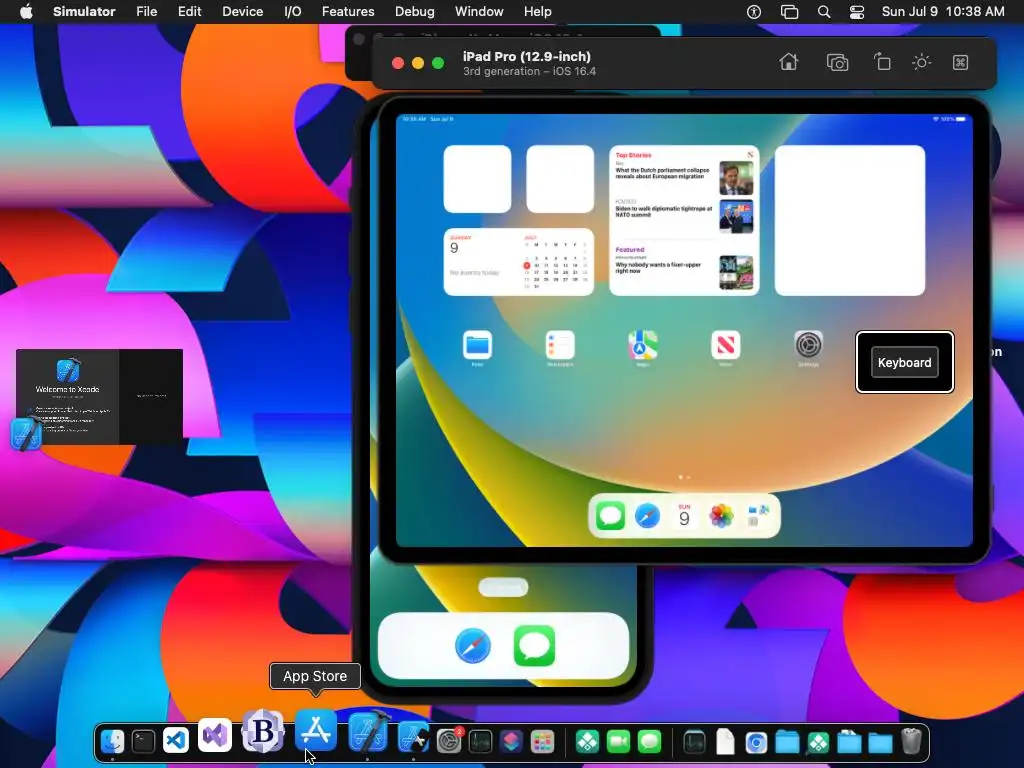Launch Terminal from the Mac Dock
Screen dimensions: 1024x768
pos(143,742)
